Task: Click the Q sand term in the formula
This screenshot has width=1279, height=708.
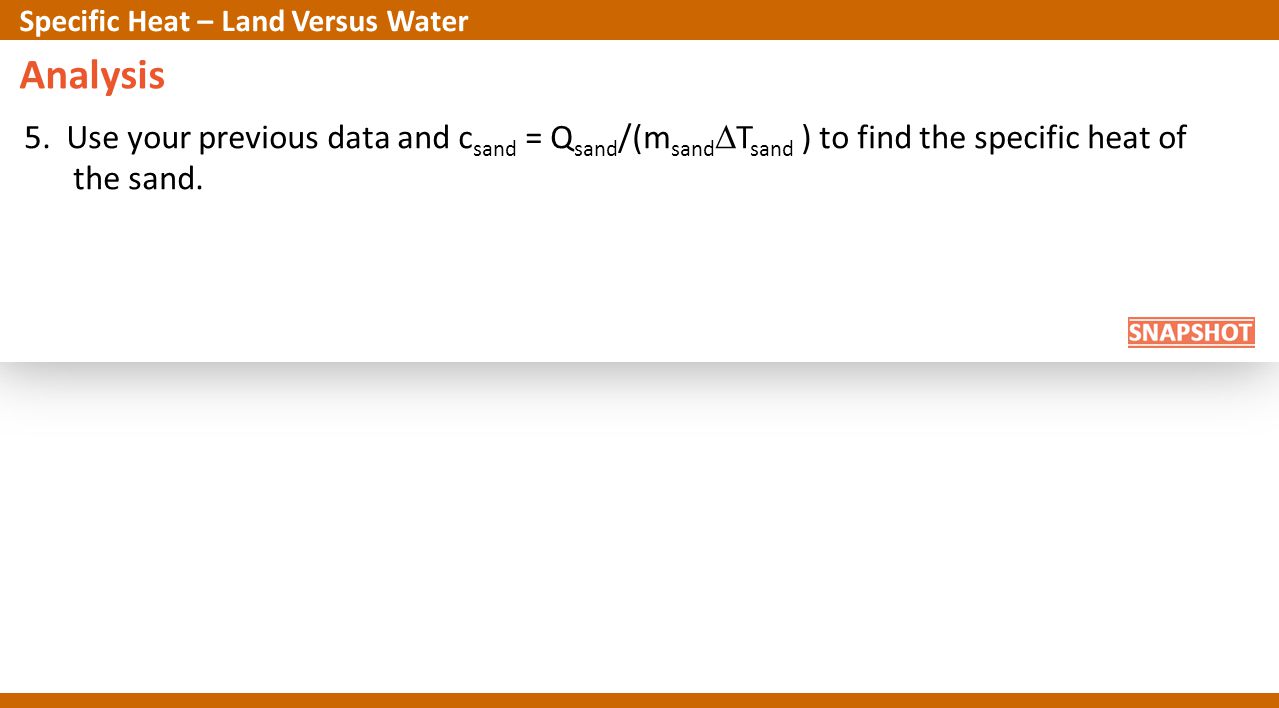Action: pyautogui.click(x=584, y=141)
